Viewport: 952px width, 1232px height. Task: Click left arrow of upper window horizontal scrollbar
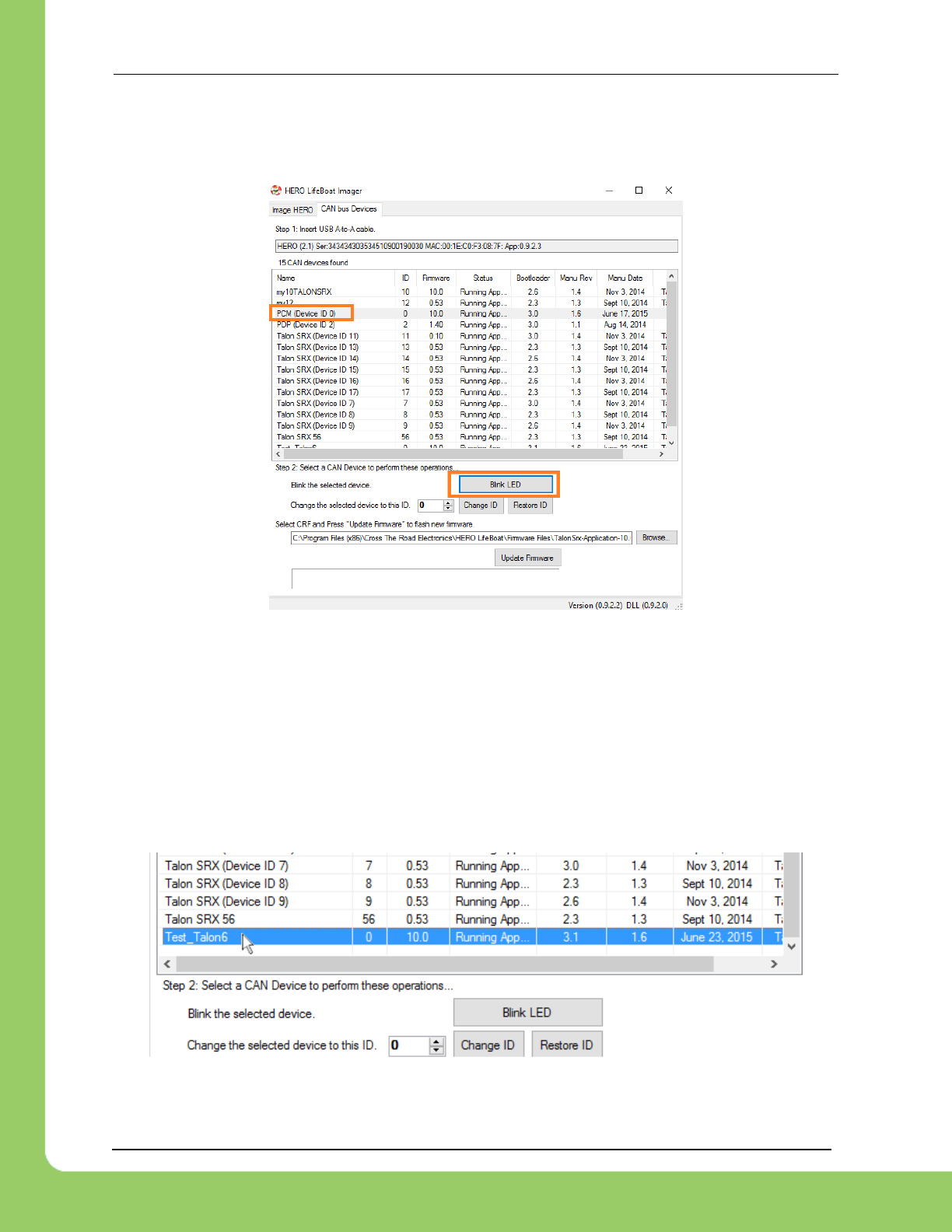[278, 454]
